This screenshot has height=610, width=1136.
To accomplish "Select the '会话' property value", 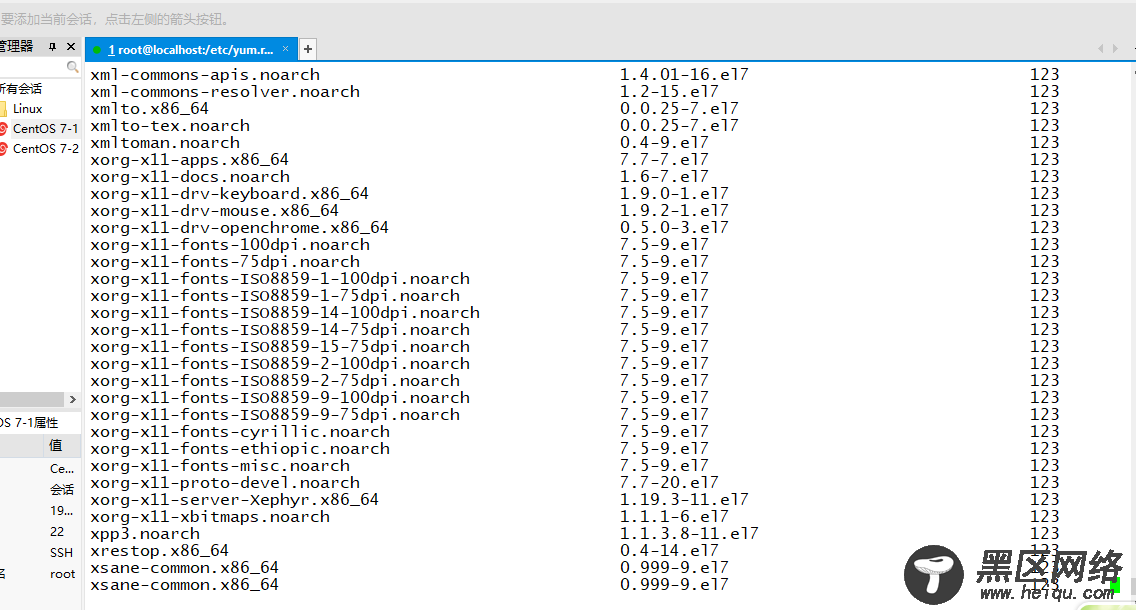I will pos(62,490).
